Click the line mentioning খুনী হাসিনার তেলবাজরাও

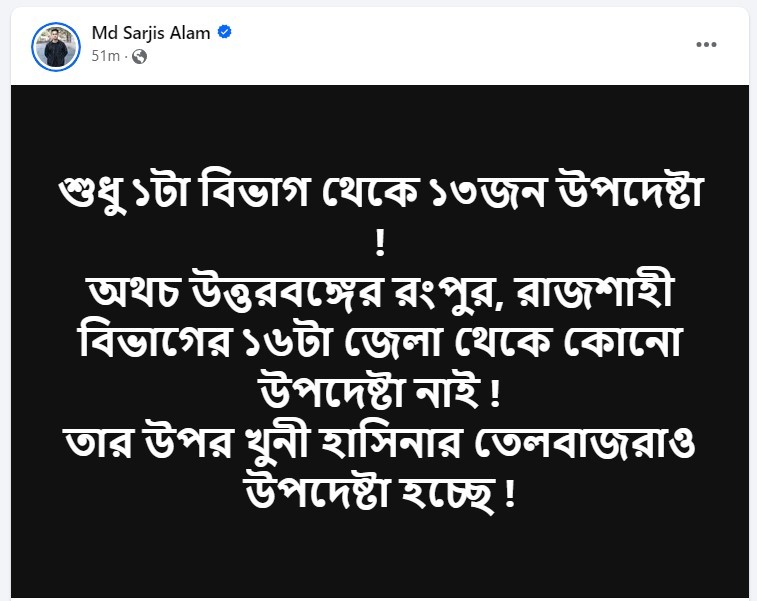(380, 443)
